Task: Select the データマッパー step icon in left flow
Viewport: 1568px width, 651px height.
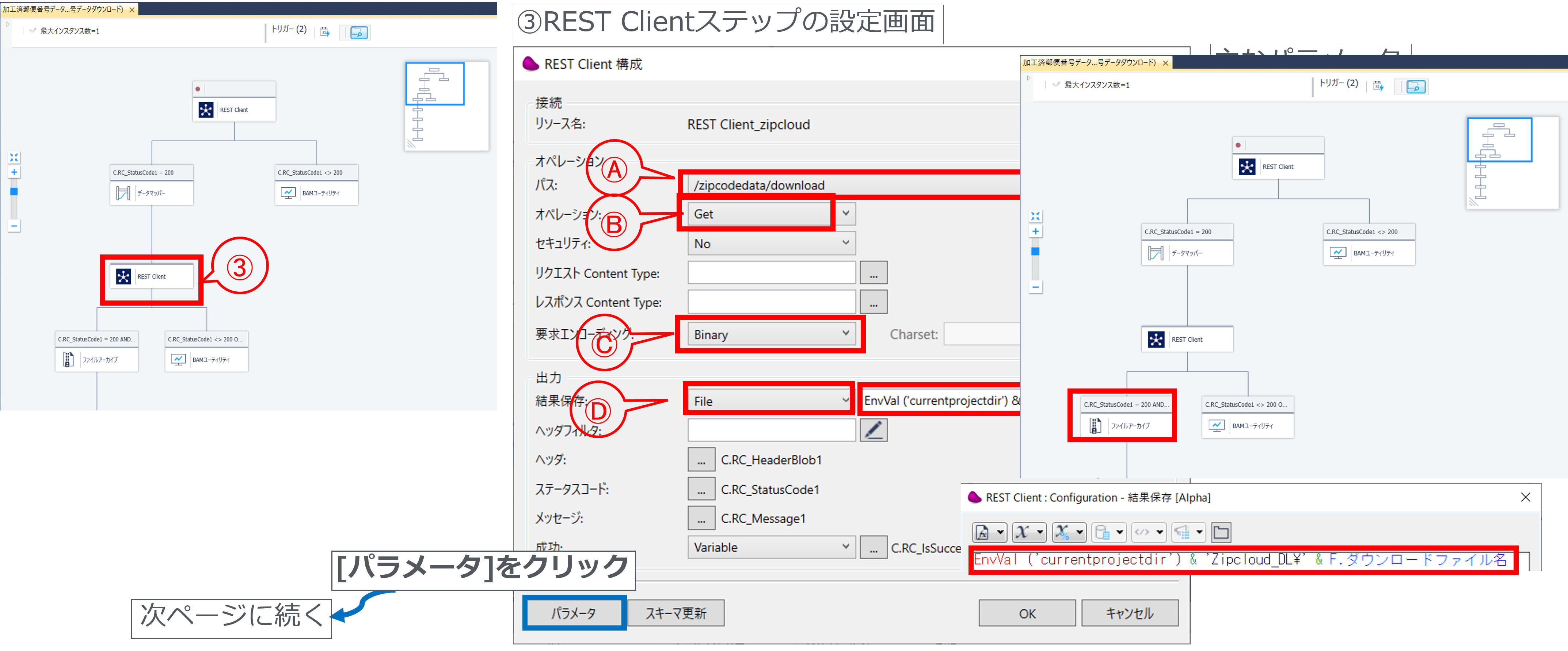Action: tap(123, 193)
